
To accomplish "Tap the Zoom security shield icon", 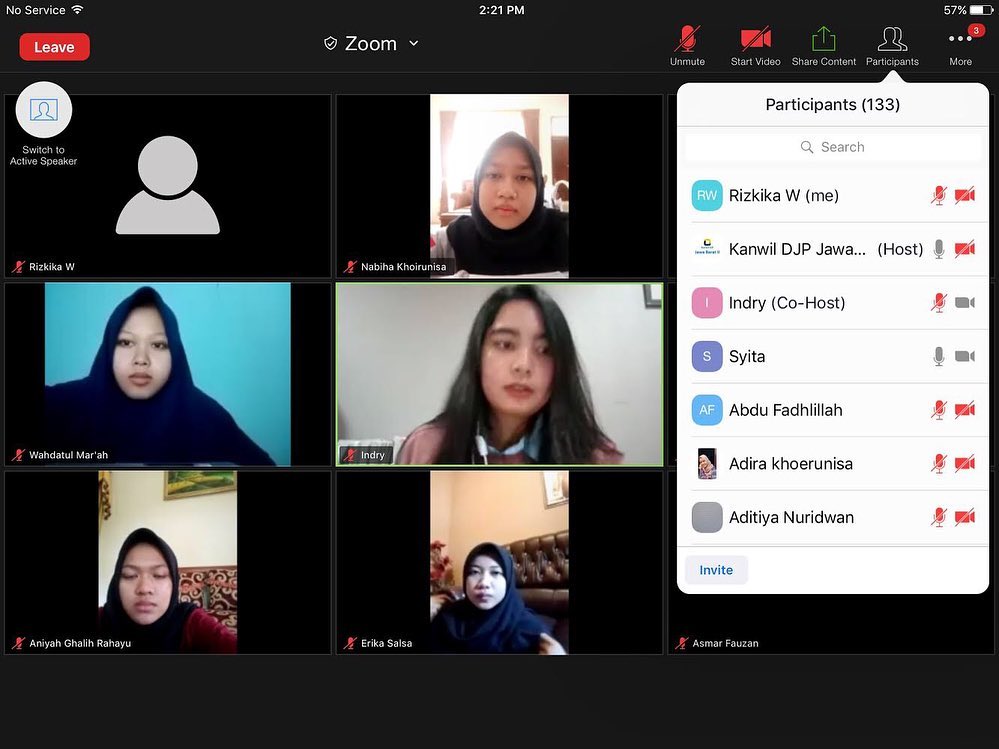I will click(331, 44).
